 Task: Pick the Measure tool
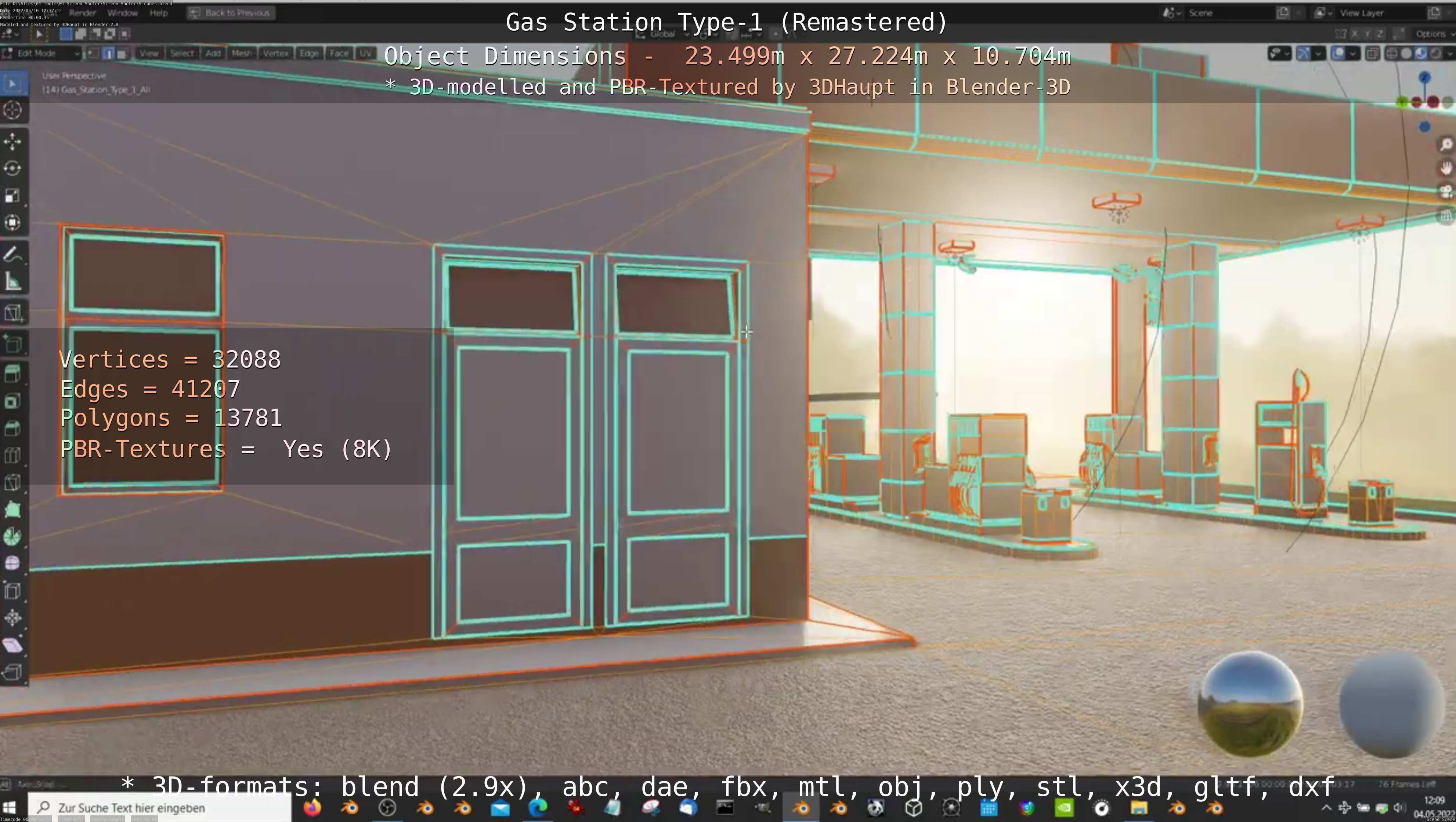(12, 282)
